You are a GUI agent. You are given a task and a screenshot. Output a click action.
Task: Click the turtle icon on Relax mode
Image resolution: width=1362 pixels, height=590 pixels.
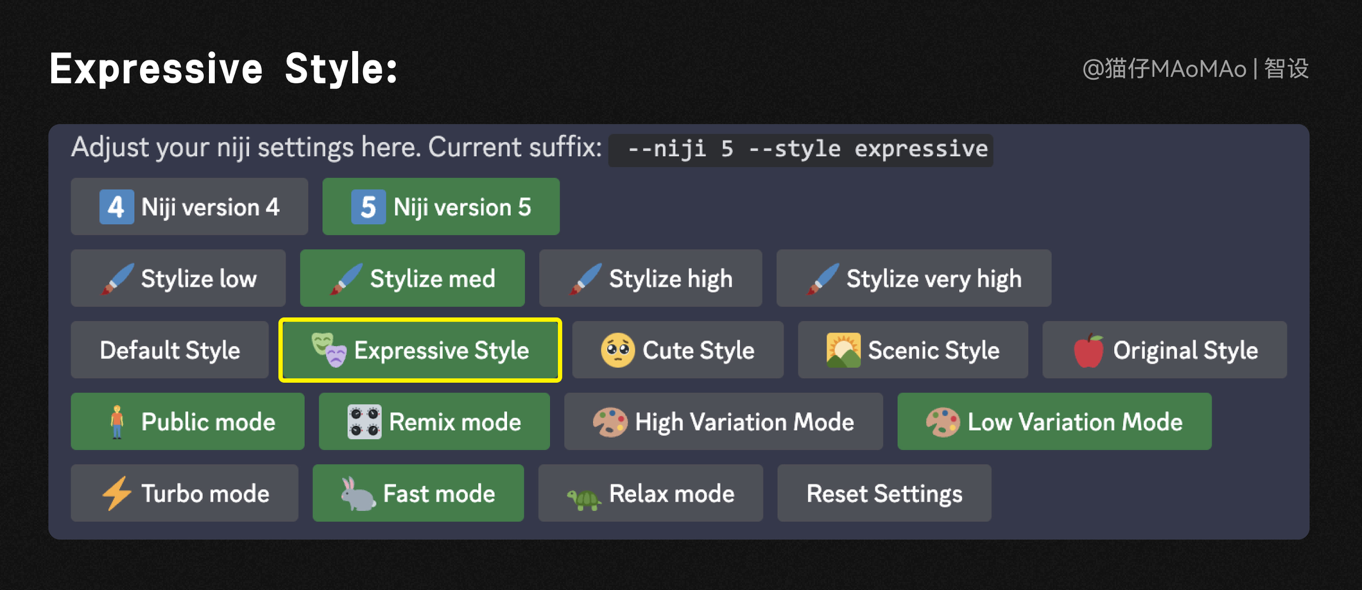tap(584, 496)
